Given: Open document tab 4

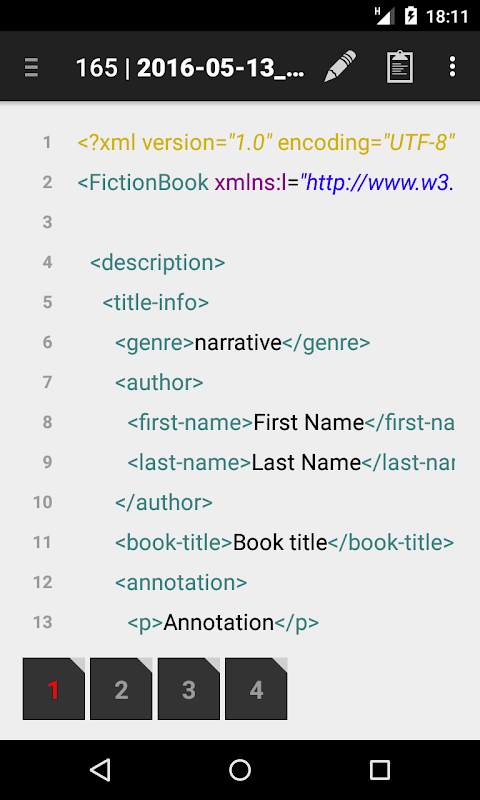Looking at the screenshot, I should [x=256, y=689].
